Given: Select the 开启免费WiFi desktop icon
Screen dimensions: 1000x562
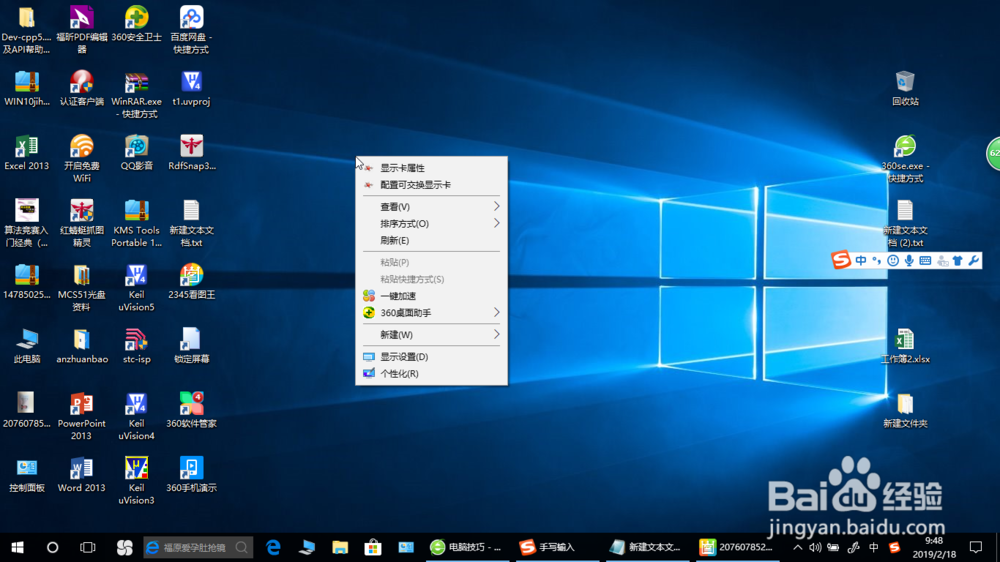Looking at the screenshot, I should [x=82, y=158].
